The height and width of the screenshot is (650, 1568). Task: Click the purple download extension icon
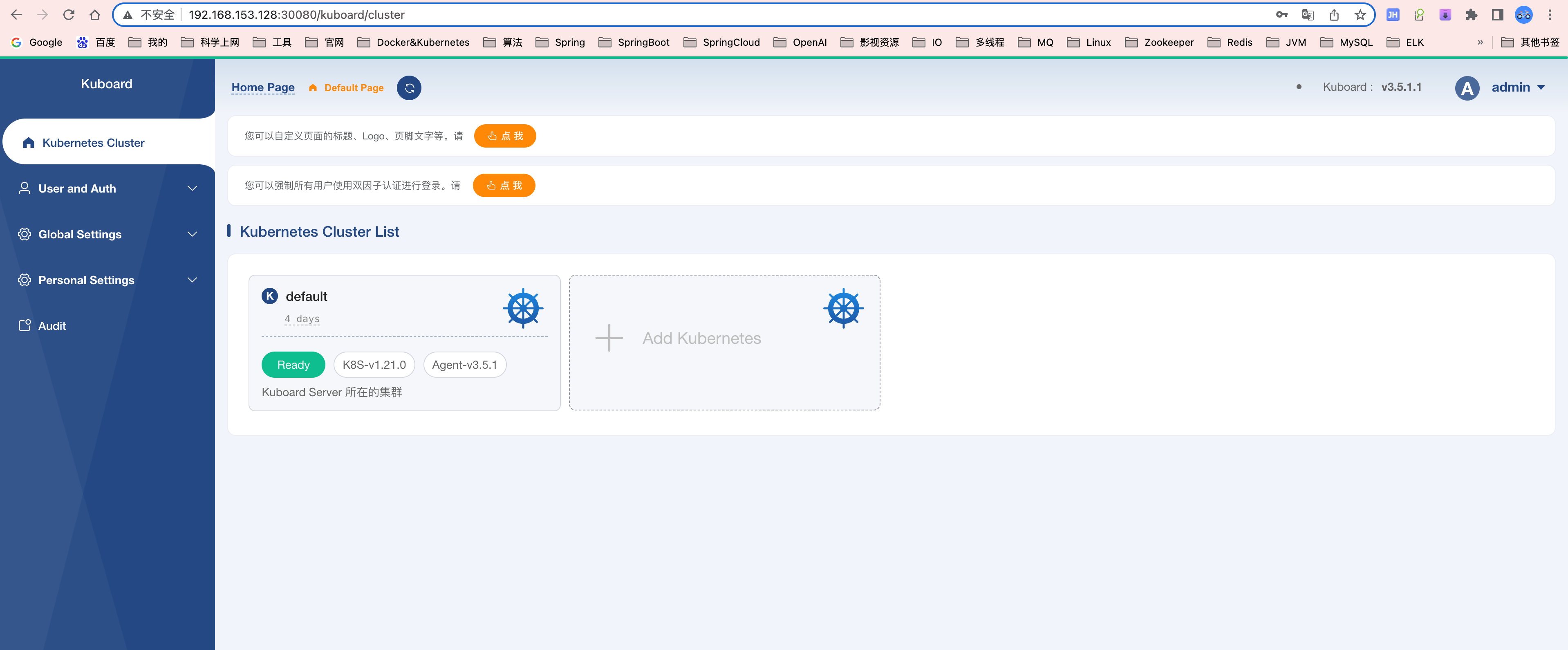click(x=1445, y=15)
